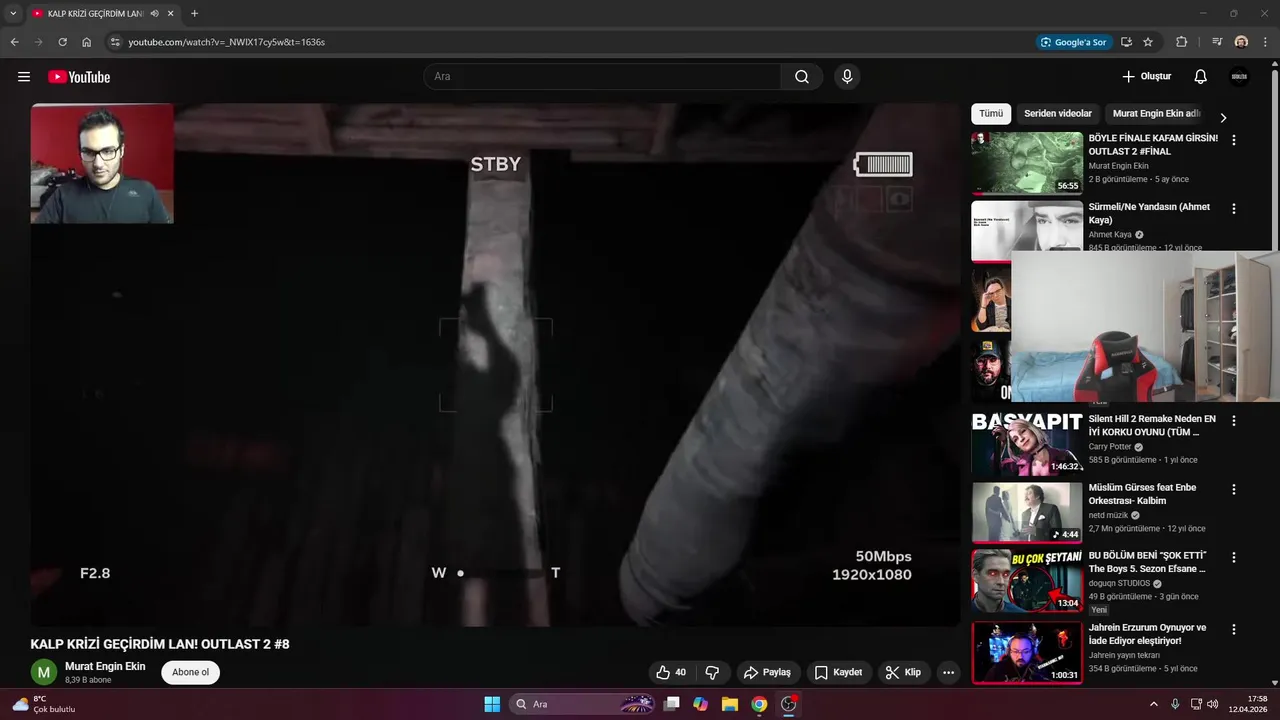Screen dimensions: 1280x720
Task: Open OBS Studio taskbar icon
Action: (x=789, y=704)
